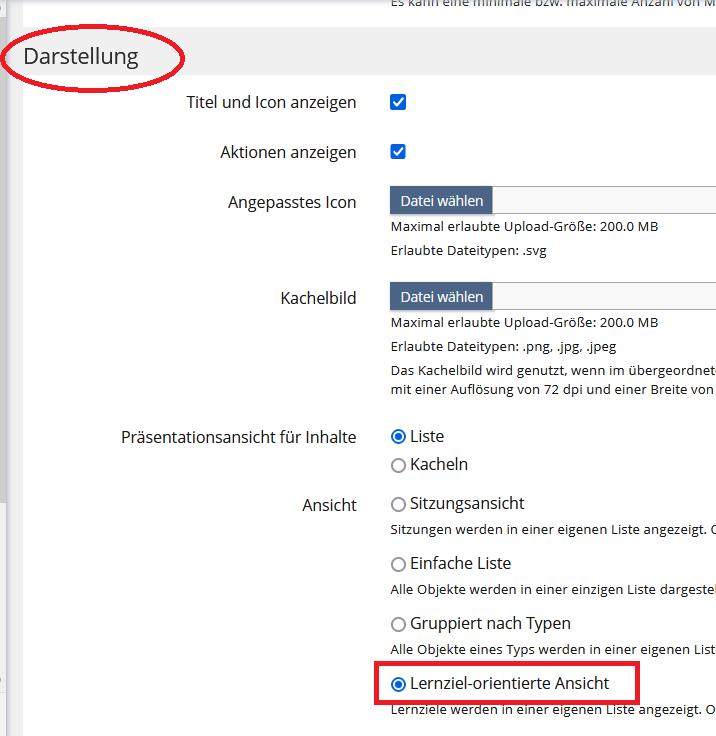Screen dimensions: 716x736
Task: Toggle the 'Aktionen anzeigen' checkbox
Action: click(x=398, y=152)
